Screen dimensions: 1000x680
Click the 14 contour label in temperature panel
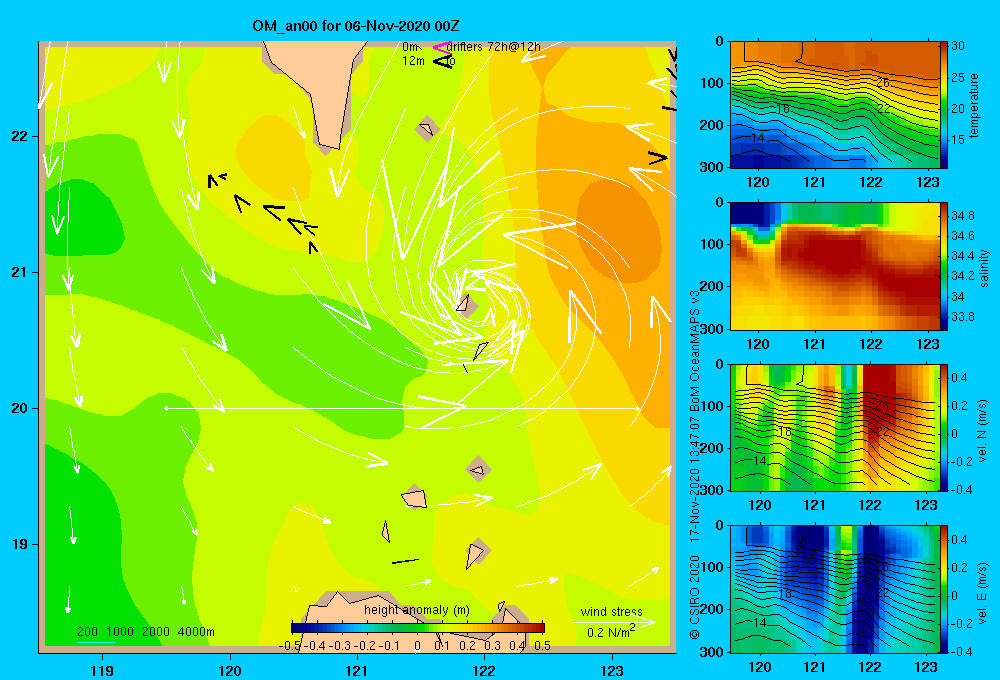[x=758, y=138]
